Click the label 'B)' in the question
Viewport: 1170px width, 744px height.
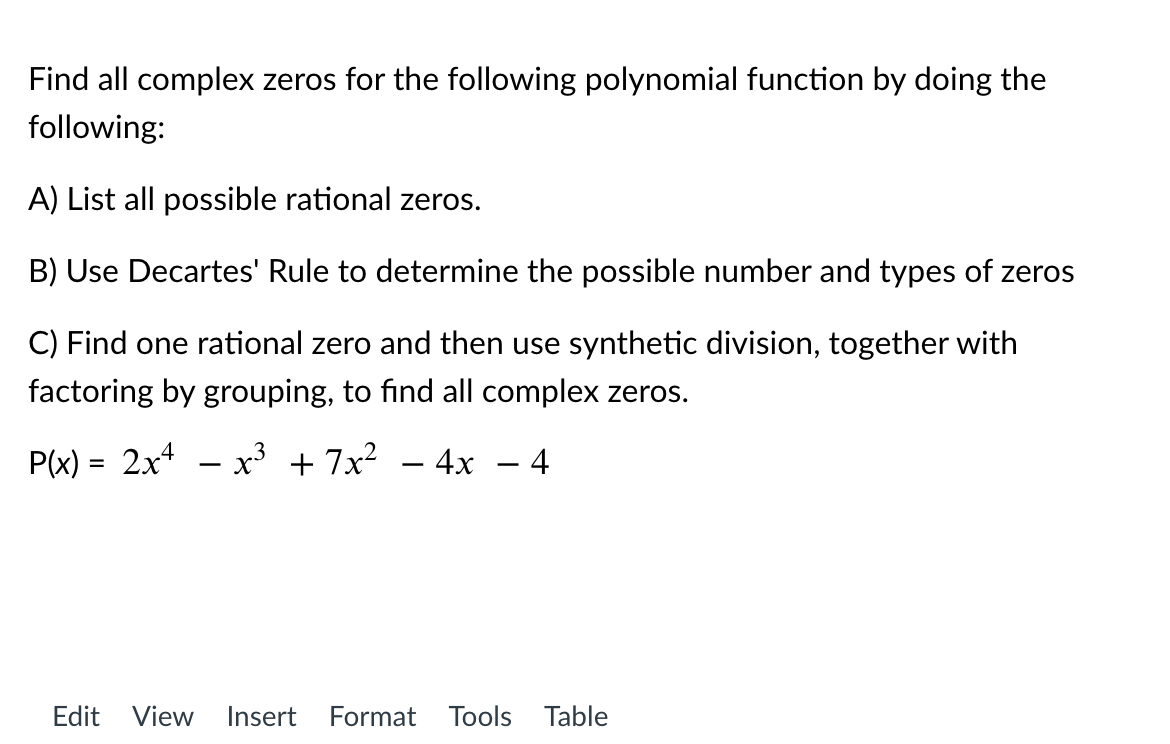(41, 270)
